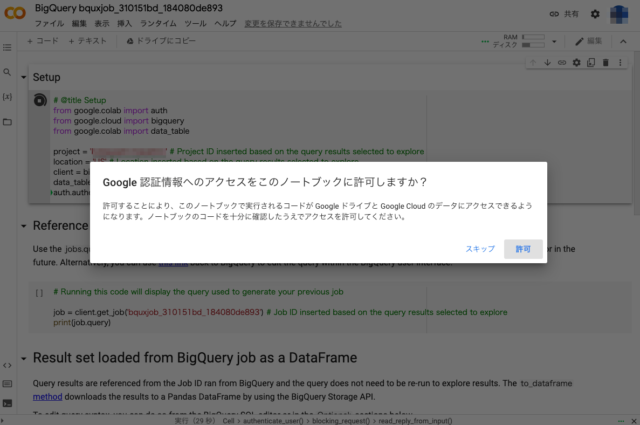The width and height of the screenshot is (640, 425).
Task: Click 変更を保存できませんでした link
Action: (293, 24)
